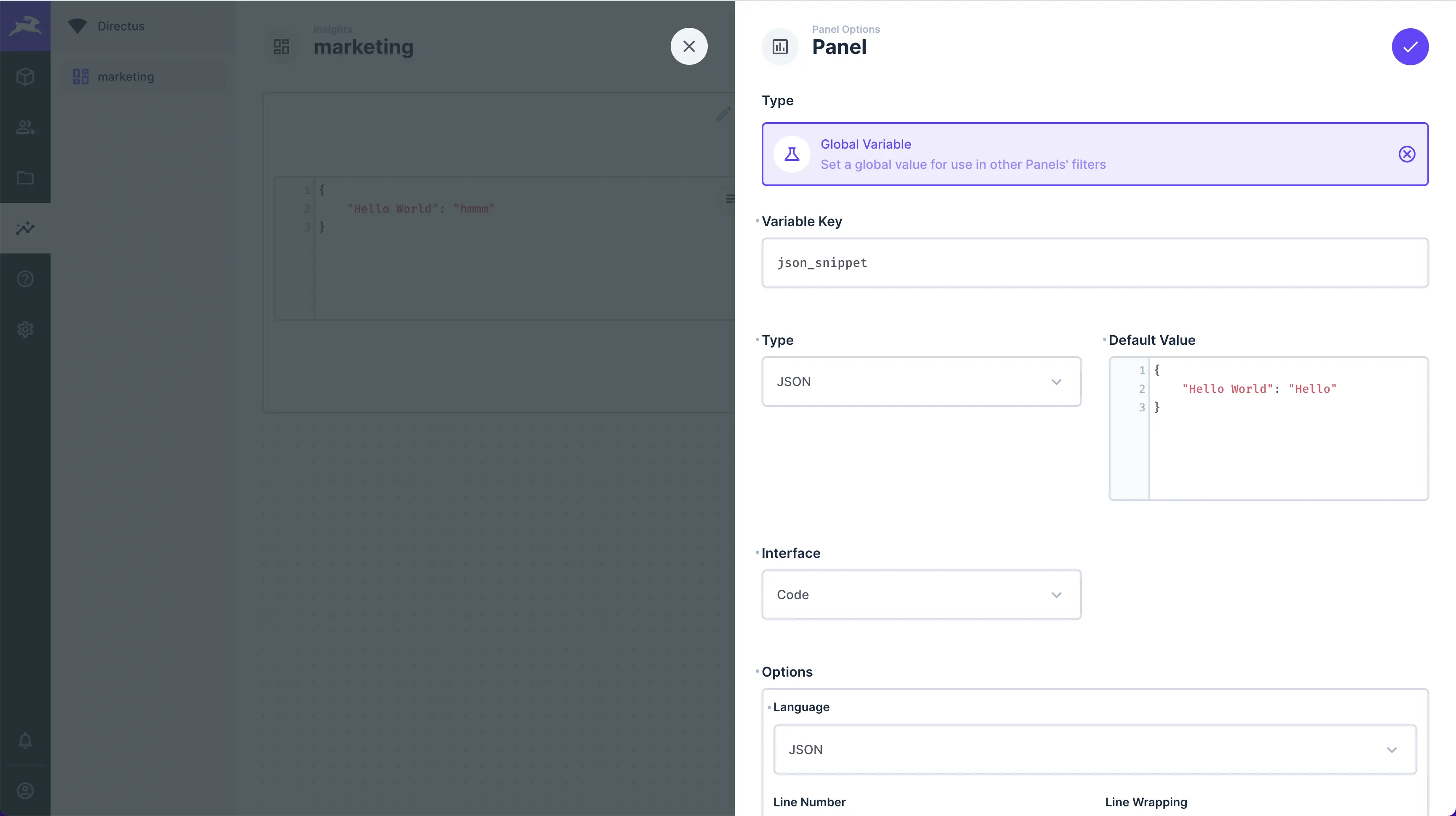This screenshot has width=1456, height=816.
Task: Open the notifications bell
Action: coord(25,740)
